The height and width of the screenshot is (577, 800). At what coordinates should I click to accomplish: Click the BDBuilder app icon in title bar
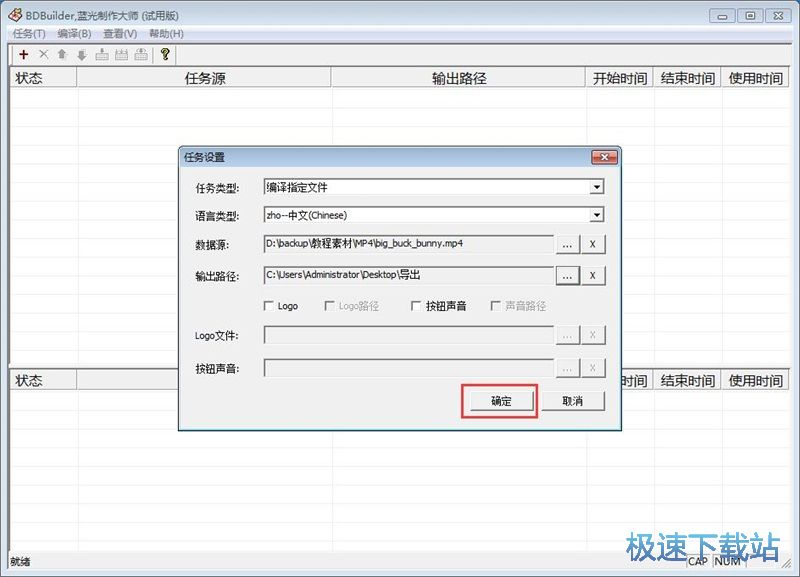(15, 15)
